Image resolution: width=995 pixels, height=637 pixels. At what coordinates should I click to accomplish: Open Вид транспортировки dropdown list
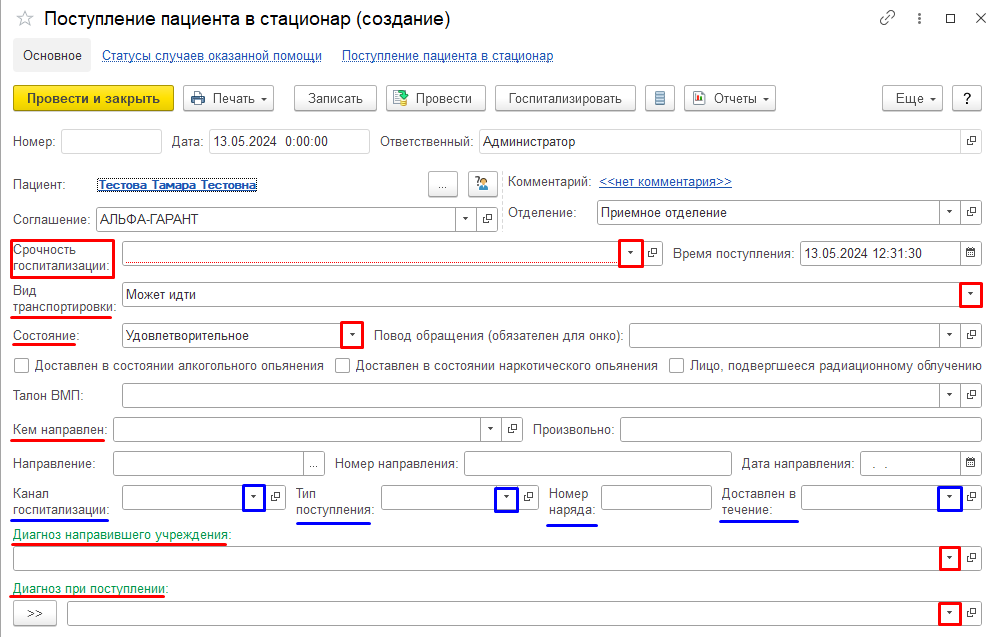click(x=970, y=294)
